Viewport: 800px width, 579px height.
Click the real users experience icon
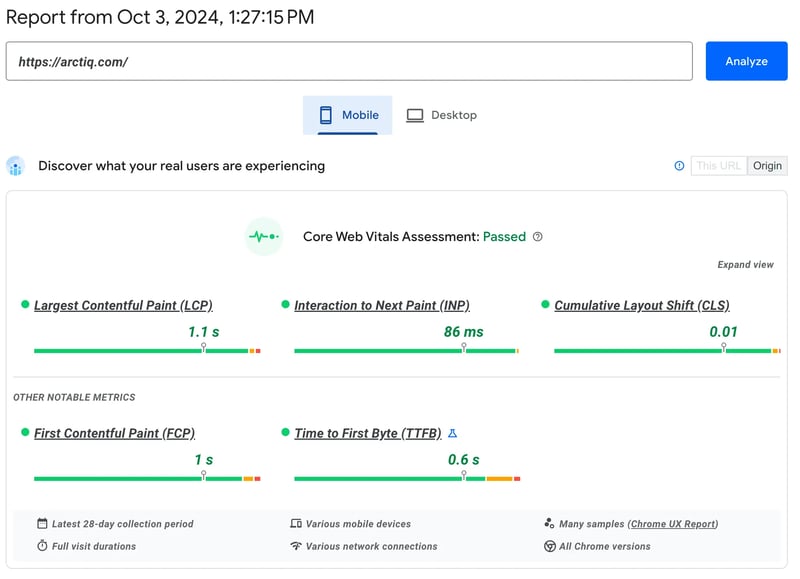(x=15, y=166)
